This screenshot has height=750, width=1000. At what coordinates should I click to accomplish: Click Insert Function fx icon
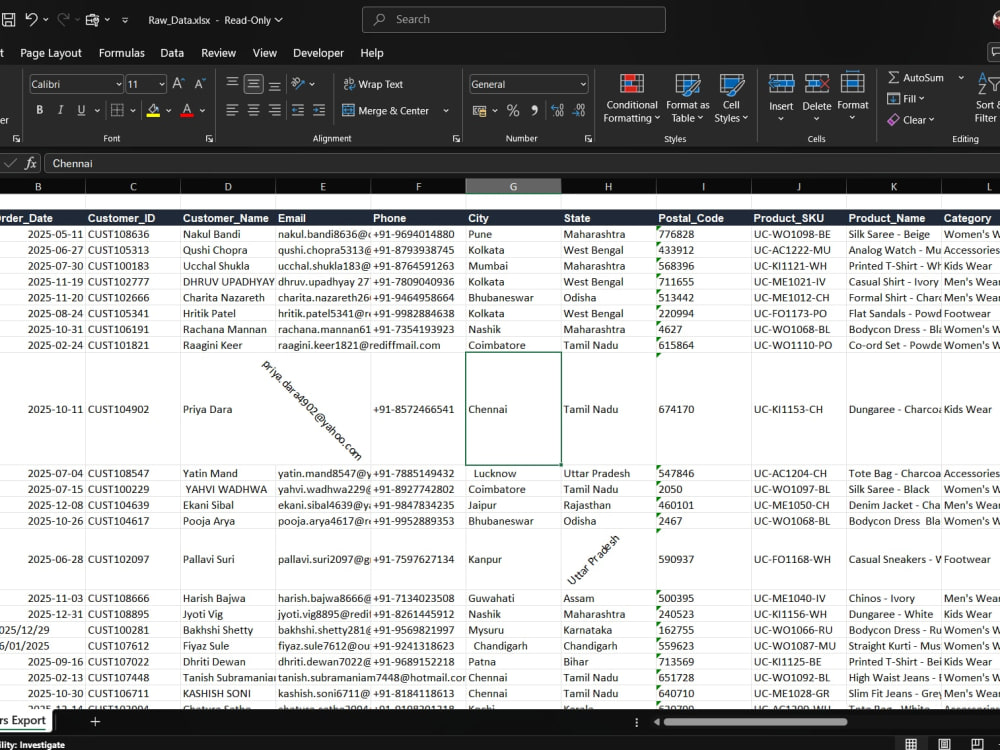tap(30, 163)
